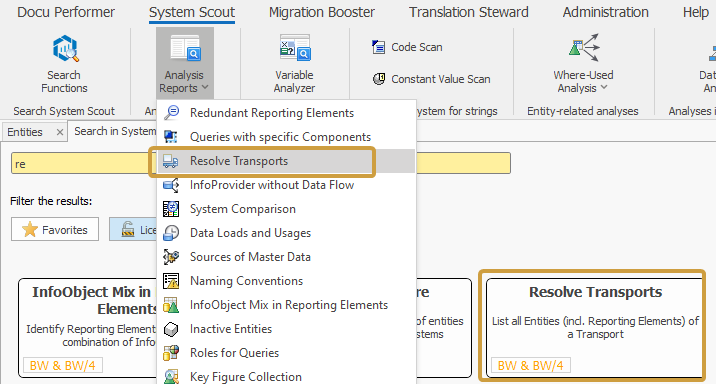Viewport: 716px width, 384px height.
Task: Click Redundant Reporting Elements menu icon
Action: point(171,112)
